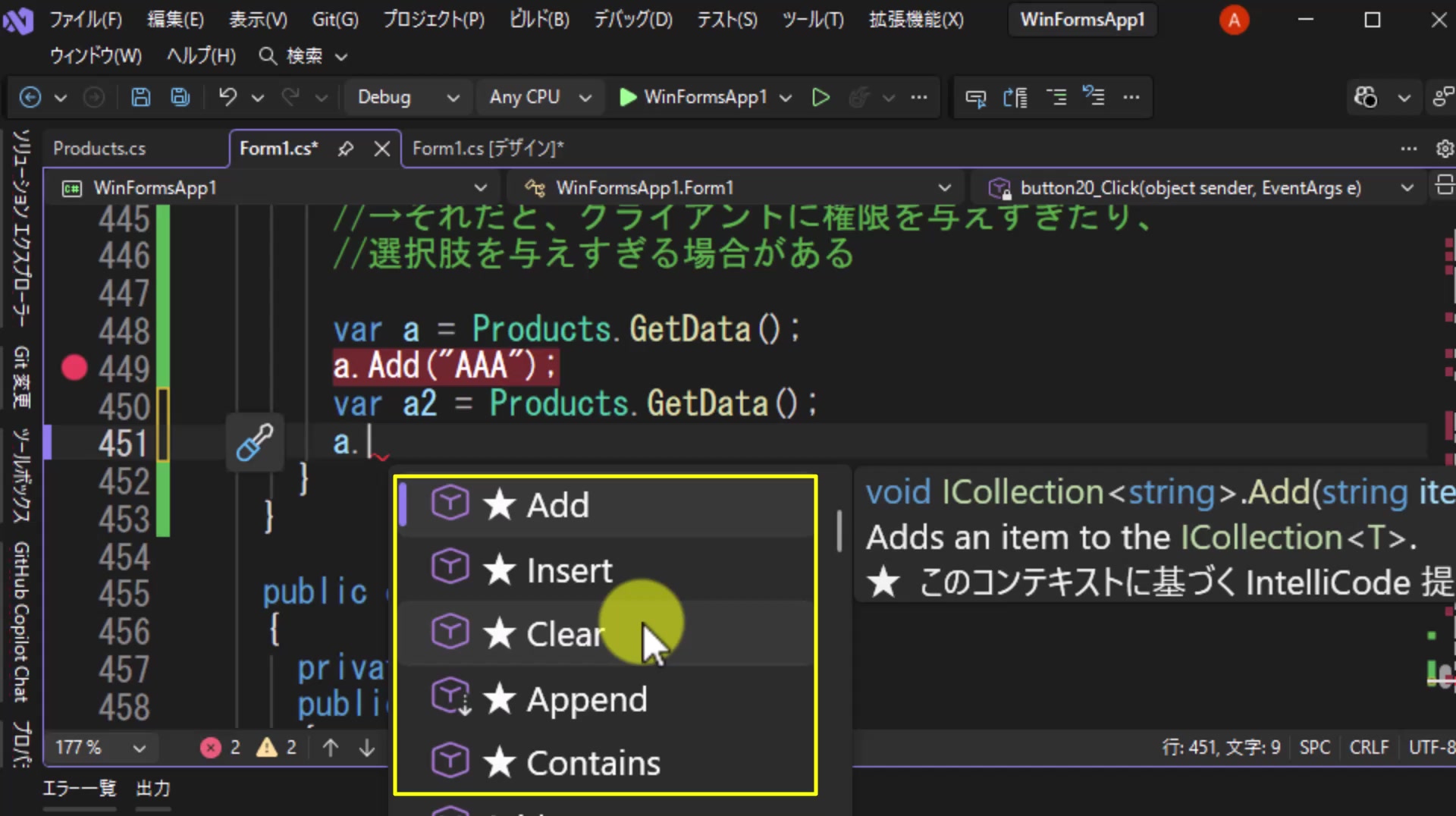Select Add in IntelliSense list
1456x816 pixels.
click(605, 505)
